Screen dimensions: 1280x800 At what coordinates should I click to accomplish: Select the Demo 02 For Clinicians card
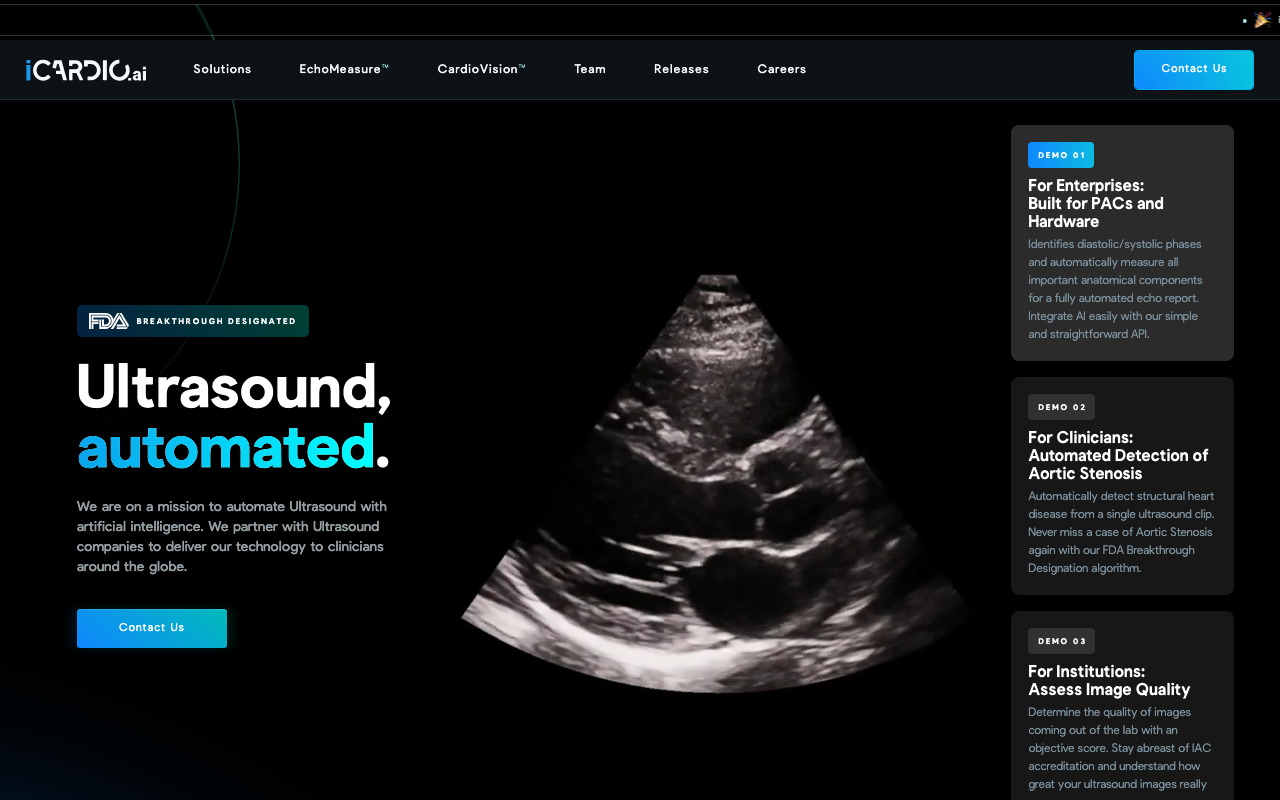pyautogui.click(x=1122, y=486)
